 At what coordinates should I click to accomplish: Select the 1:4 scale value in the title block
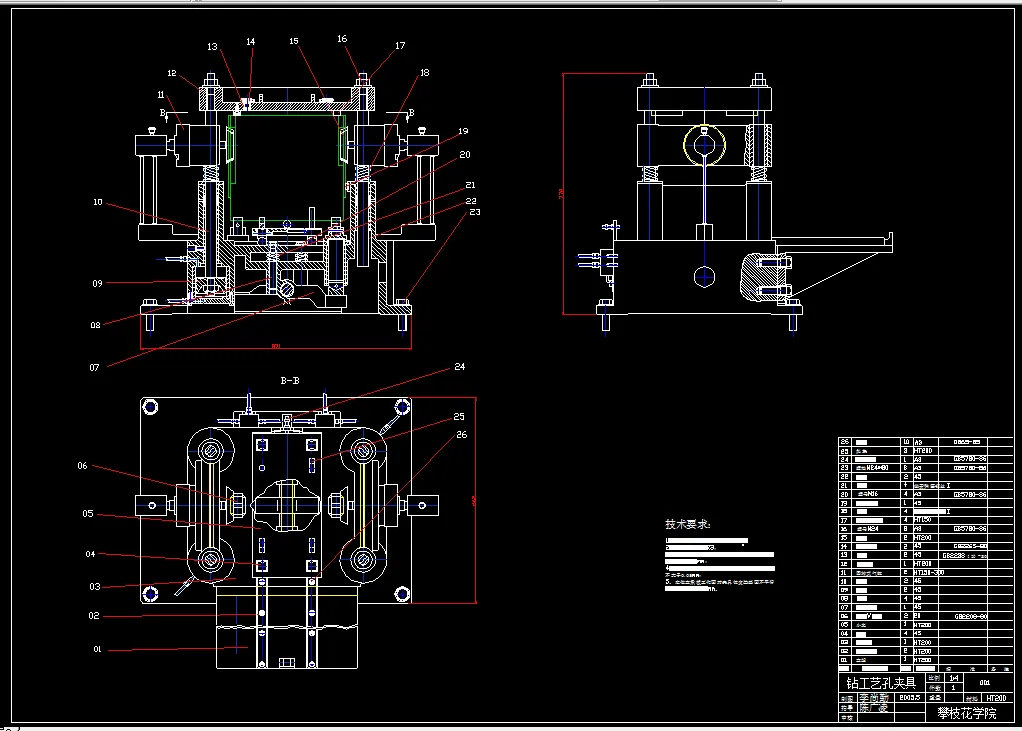click(954, 678)
